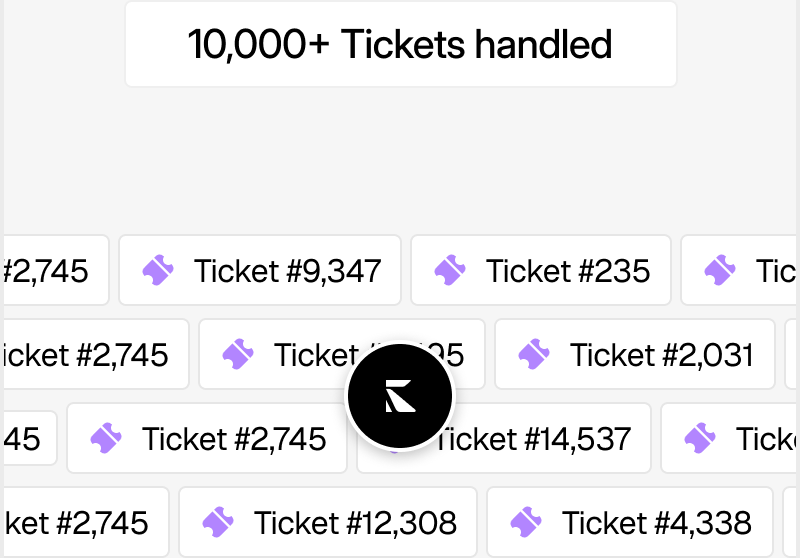800x558 pixels.
Task: Click the black circular logo badge
Action: coord(400,396)
